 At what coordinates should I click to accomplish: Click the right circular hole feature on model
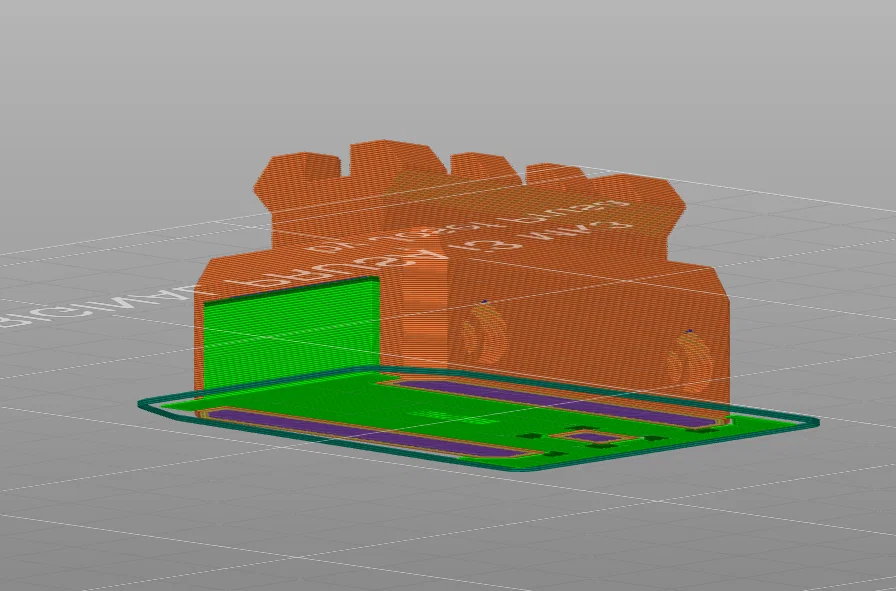(x=690, y=362)
